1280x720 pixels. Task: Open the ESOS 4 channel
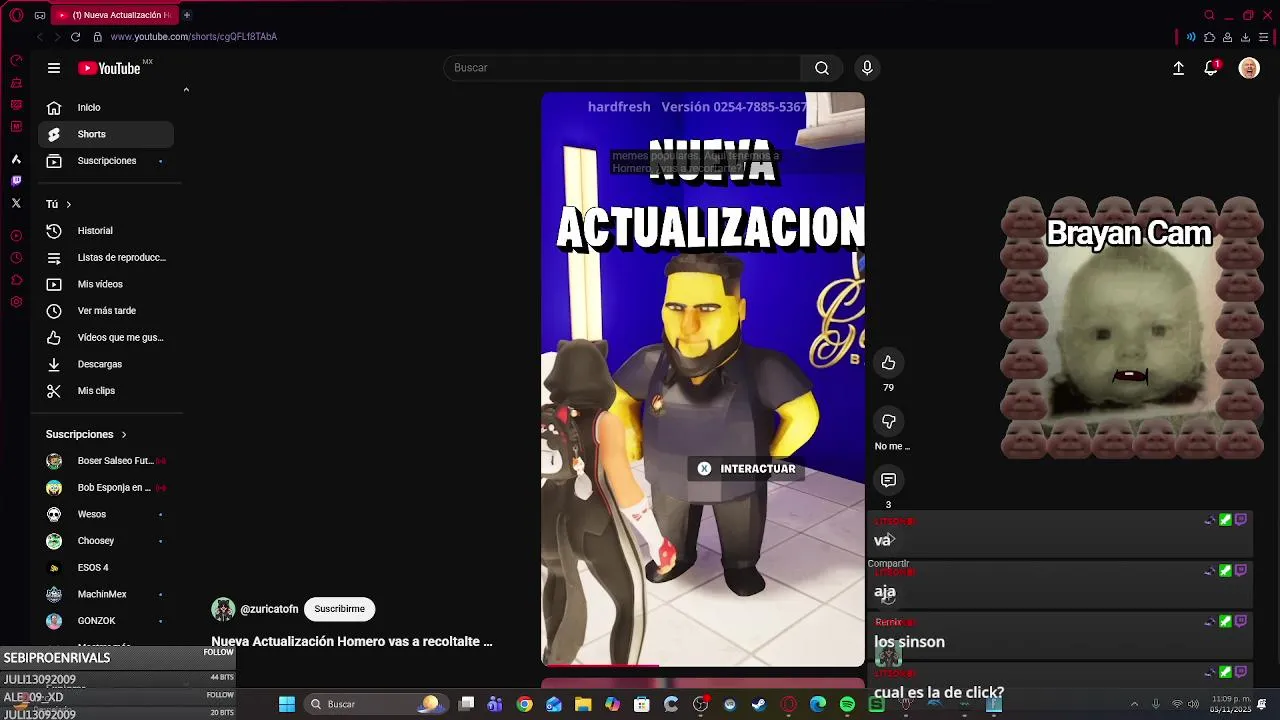click(x=106, y=568)
